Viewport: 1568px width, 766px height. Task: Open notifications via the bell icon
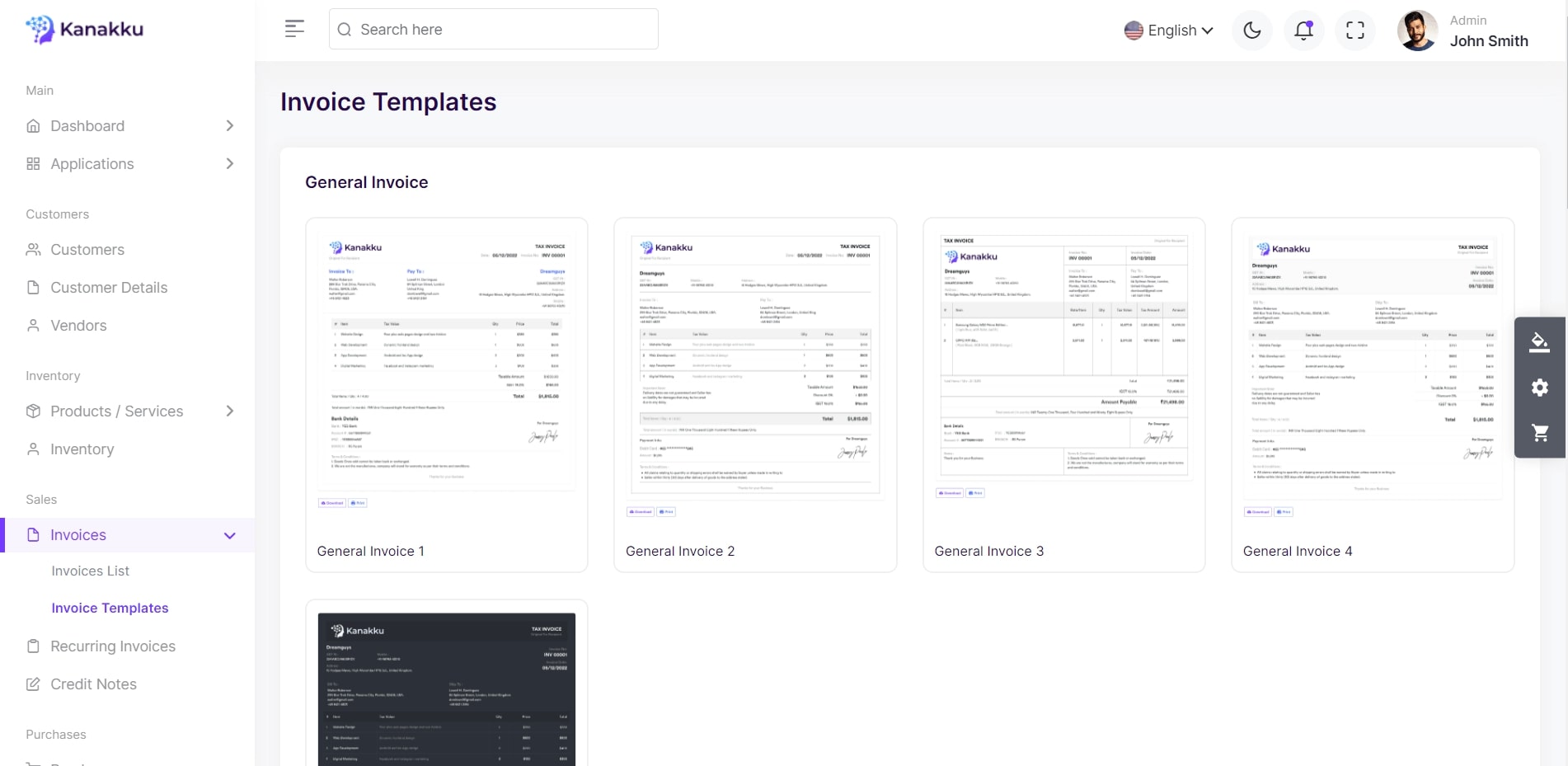(1303, 30)
